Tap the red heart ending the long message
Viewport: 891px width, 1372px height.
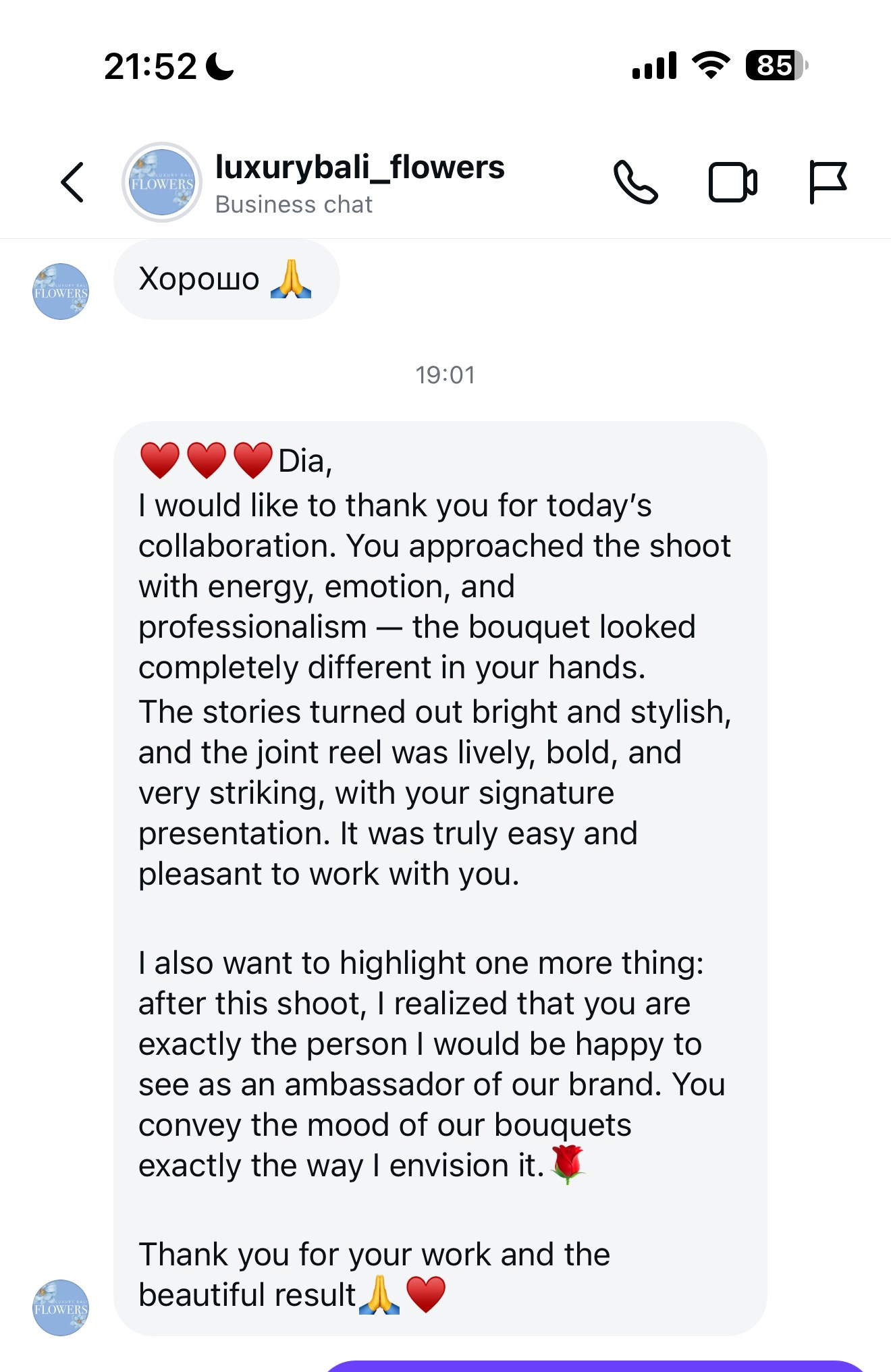[x=426, y=1294]
